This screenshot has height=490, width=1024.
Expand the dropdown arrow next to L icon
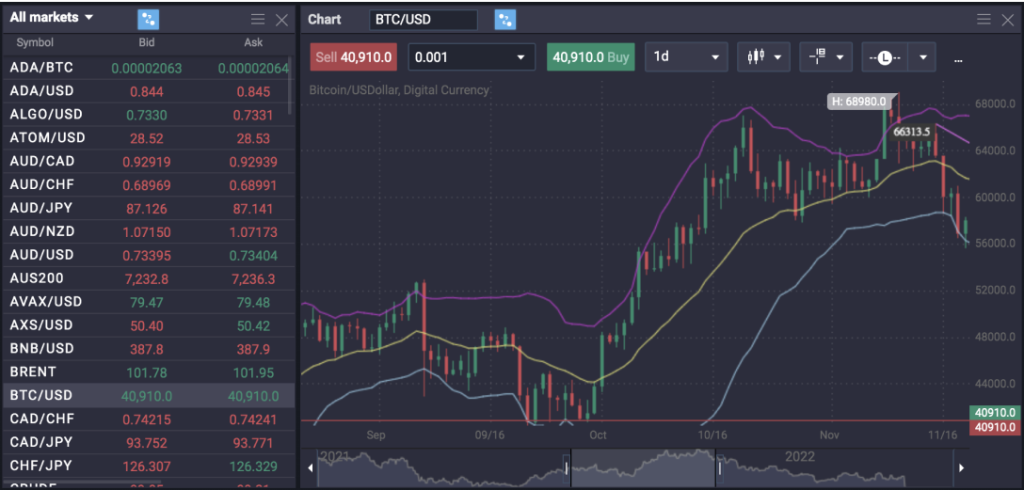[x=922, y=58]
